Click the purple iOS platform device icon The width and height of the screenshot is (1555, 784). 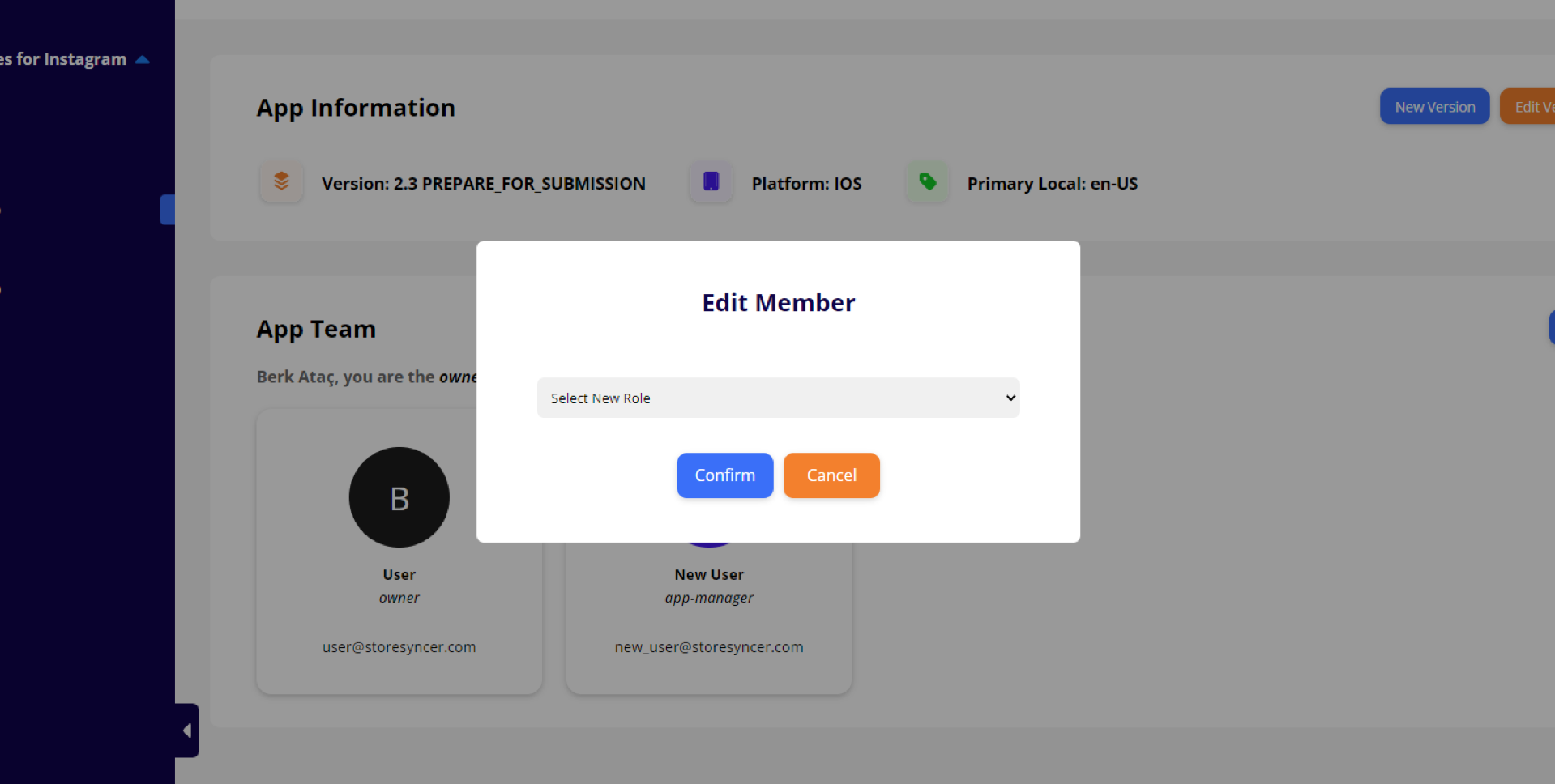tap(711, 181)
